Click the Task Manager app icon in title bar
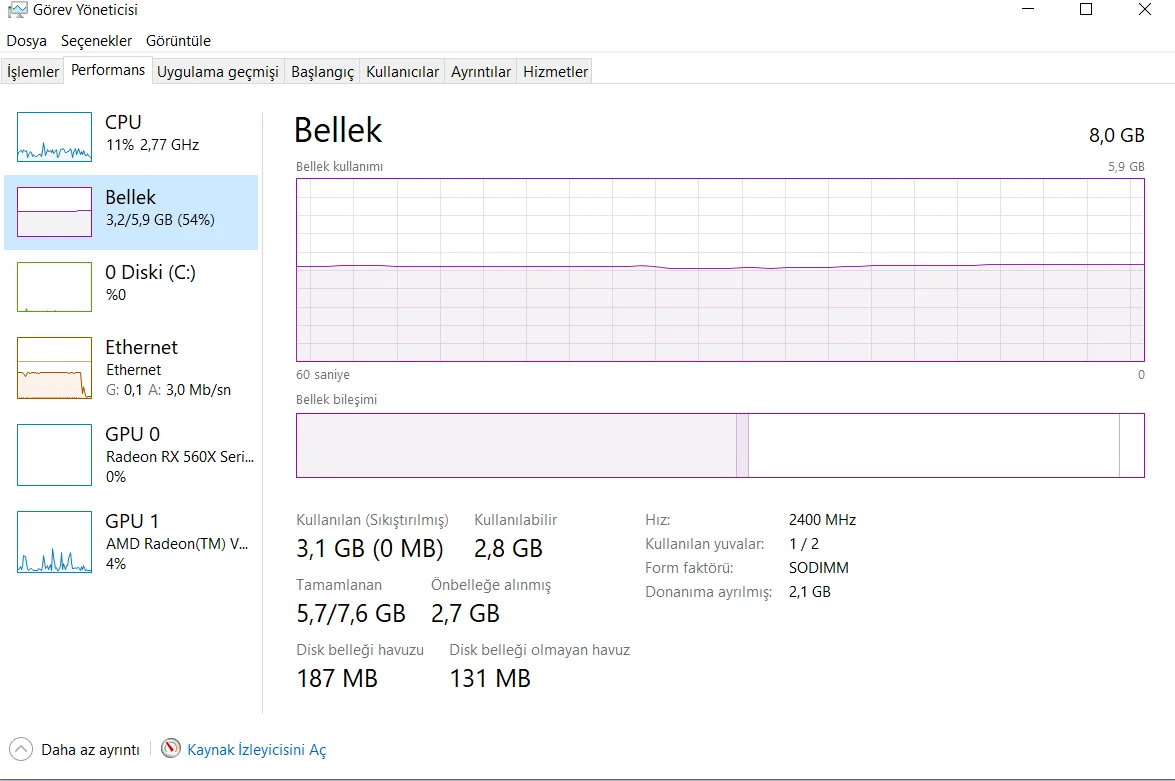The image size is (1175, 781). point(17,10)
